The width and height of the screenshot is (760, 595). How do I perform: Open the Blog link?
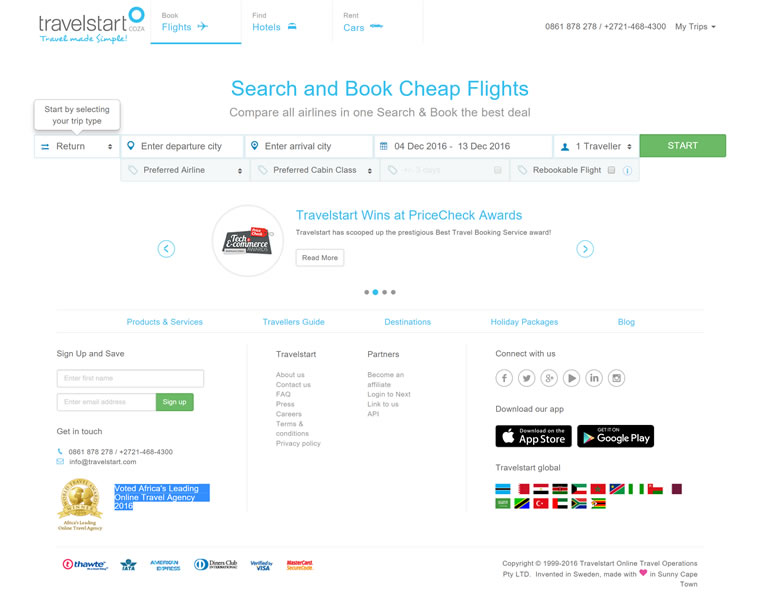coord(626,322)
